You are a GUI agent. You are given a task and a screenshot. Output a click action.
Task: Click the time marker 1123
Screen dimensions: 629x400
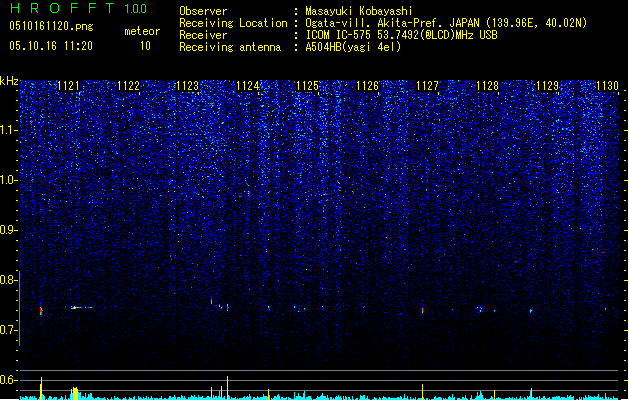pos(188,86)
